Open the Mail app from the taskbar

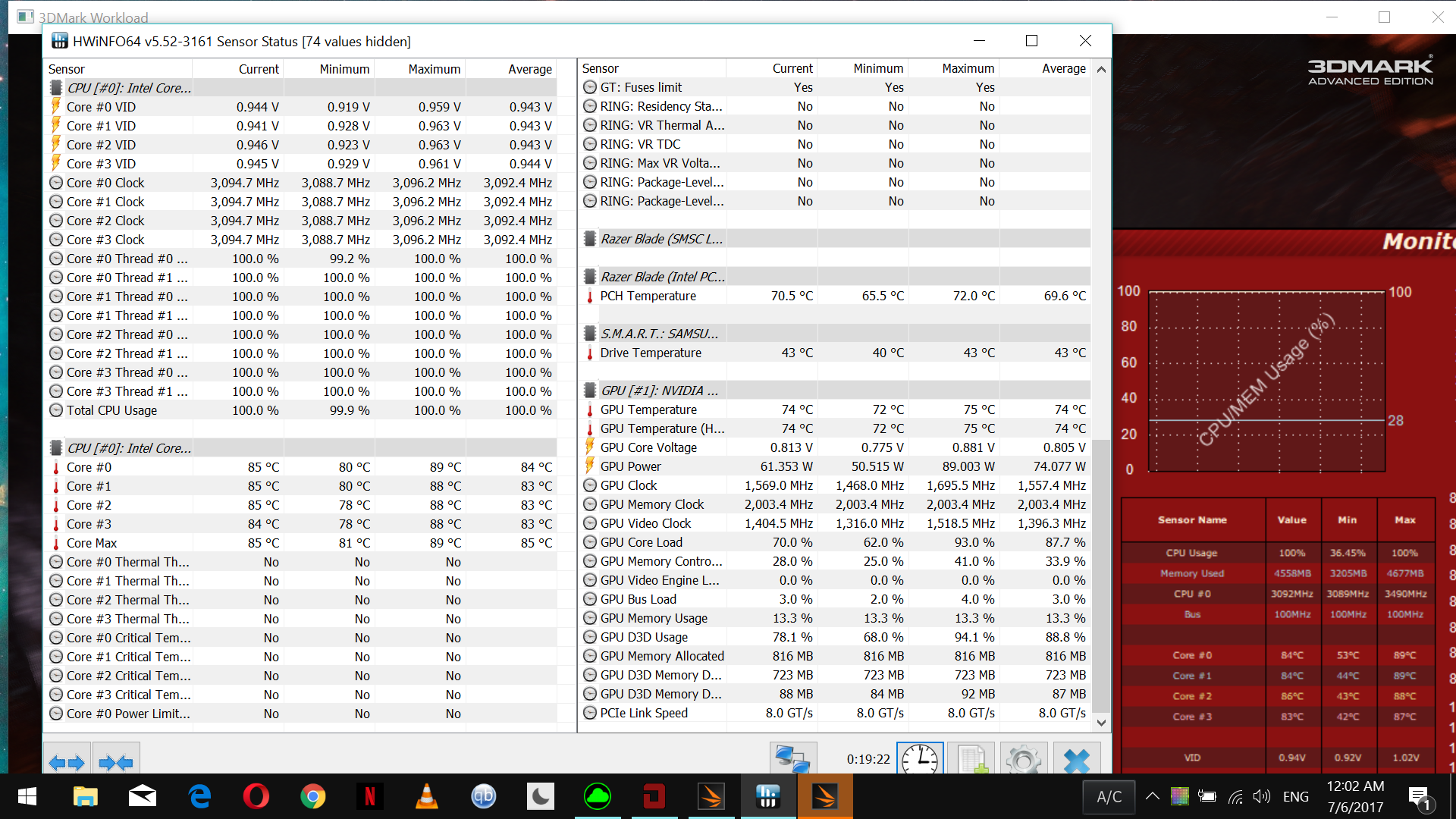143,796
